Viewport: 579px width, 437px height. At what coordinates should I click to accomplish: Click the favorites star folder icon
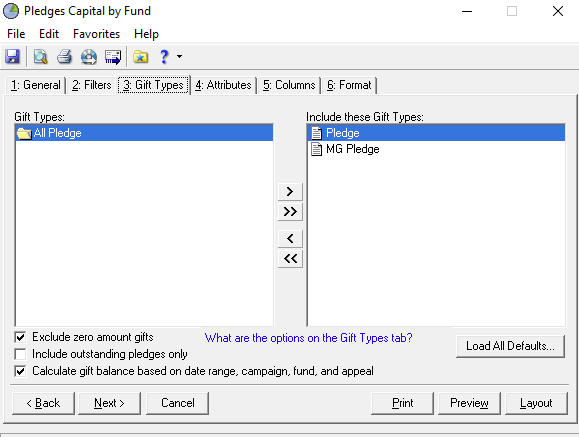140,57
